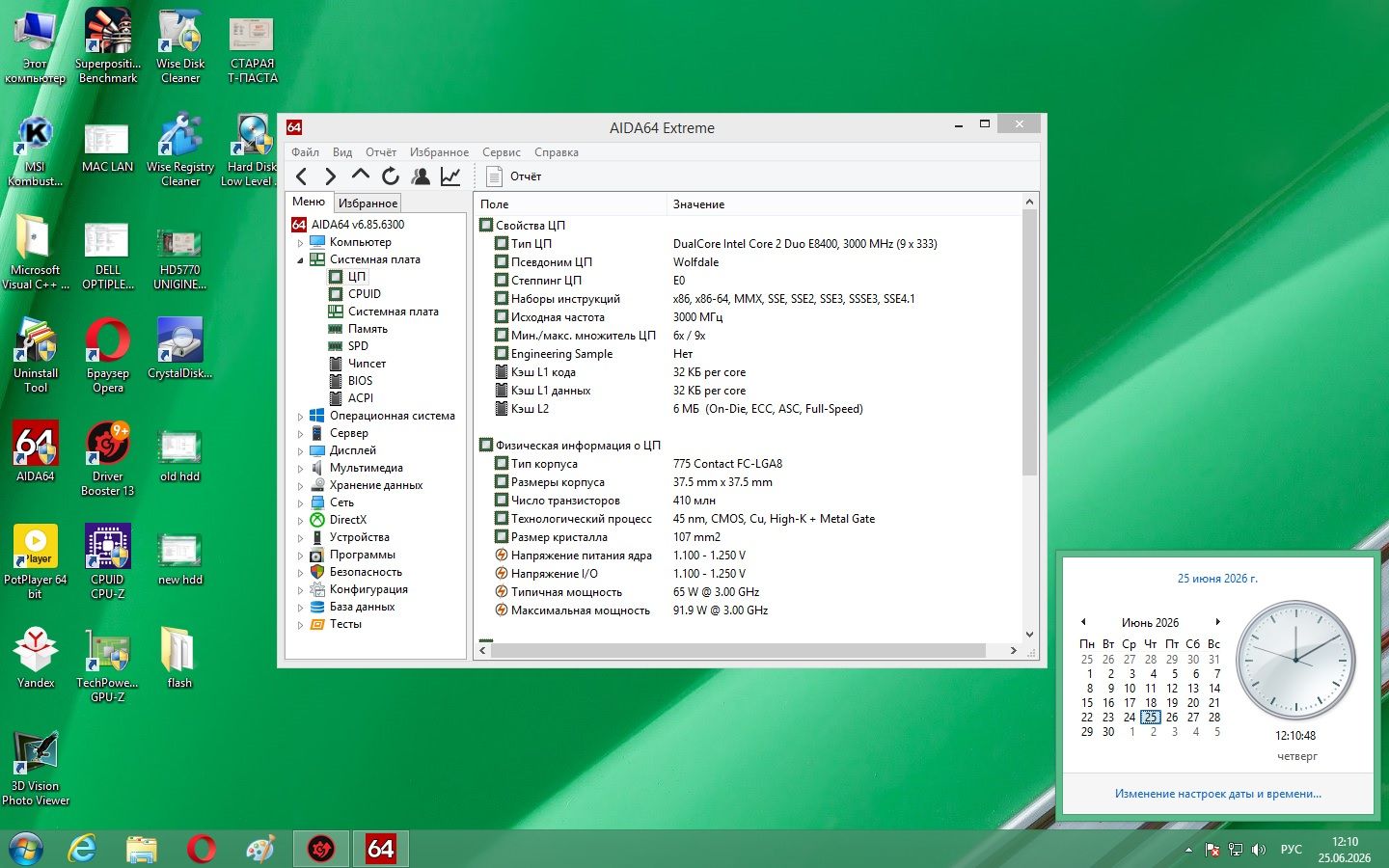Go up one level in AIDA64 toolbar
This screenshot has width=1389, height=868.
click(x=361, y=176)
